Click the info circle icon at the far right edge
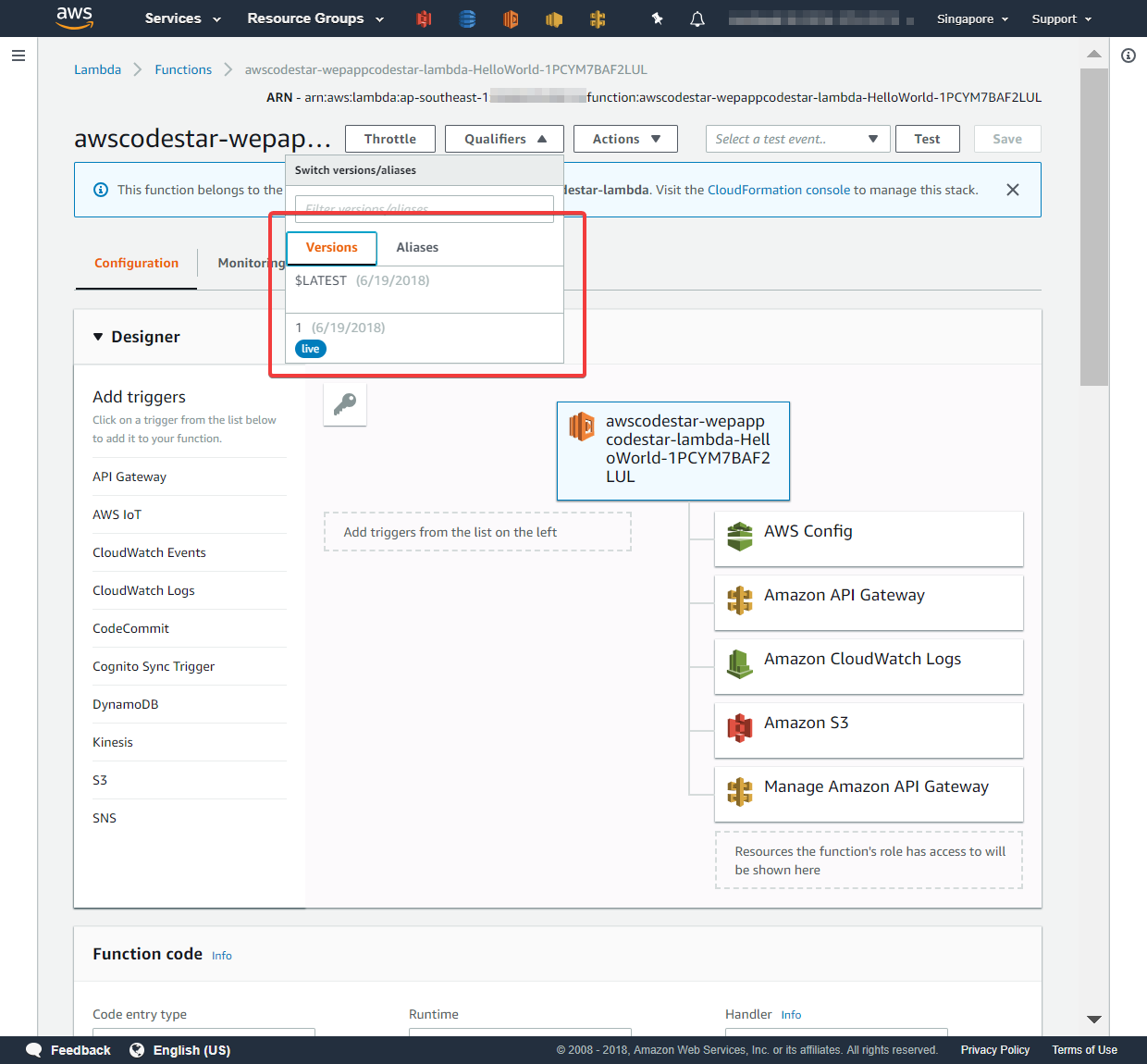The width and height of the screenshot is (1147, 1064). click(x=1128, y=56)
